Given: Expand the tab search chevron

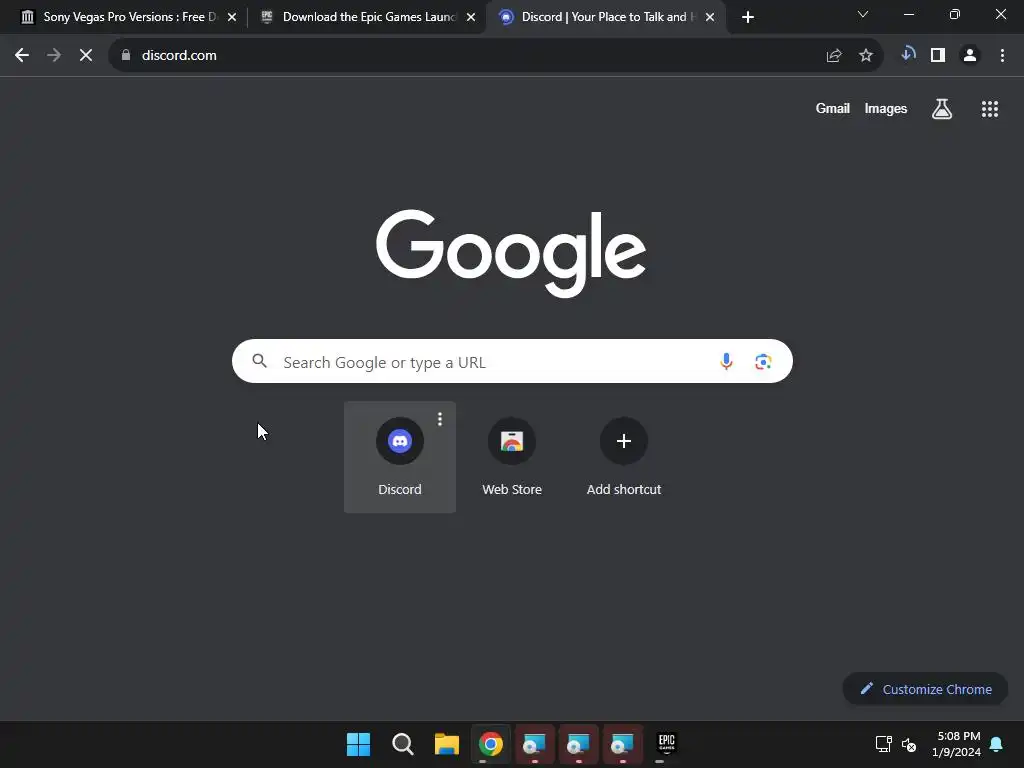Looking at the screenshot, I should pos(863,14).
